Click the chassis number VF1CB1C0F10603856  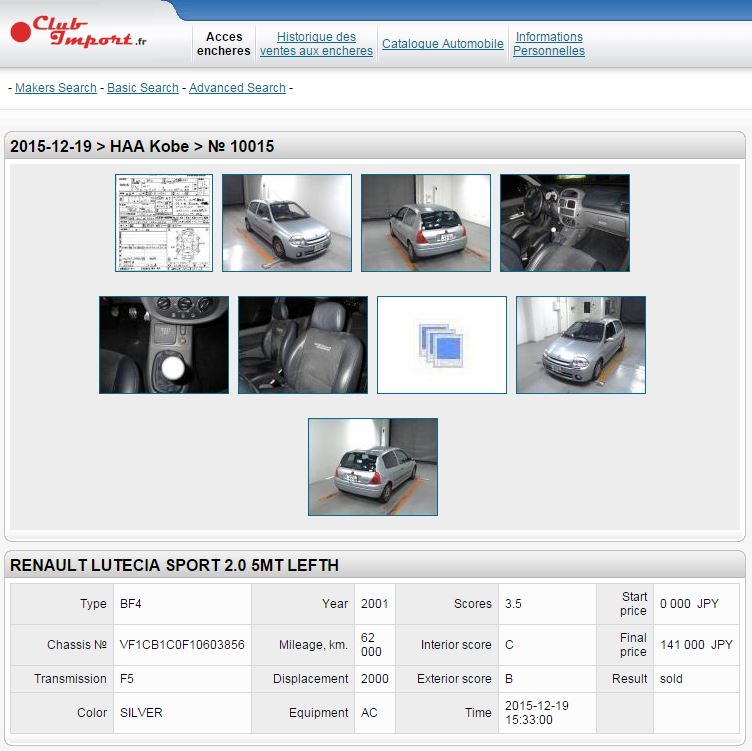pos(182,645)
